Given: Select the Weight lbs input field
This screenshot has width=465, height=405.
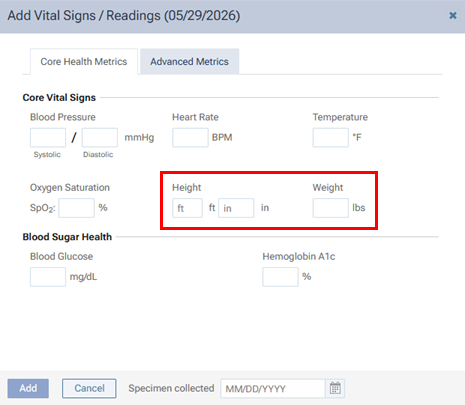Looking at the screenshot, I should click(x=331, y=208).
